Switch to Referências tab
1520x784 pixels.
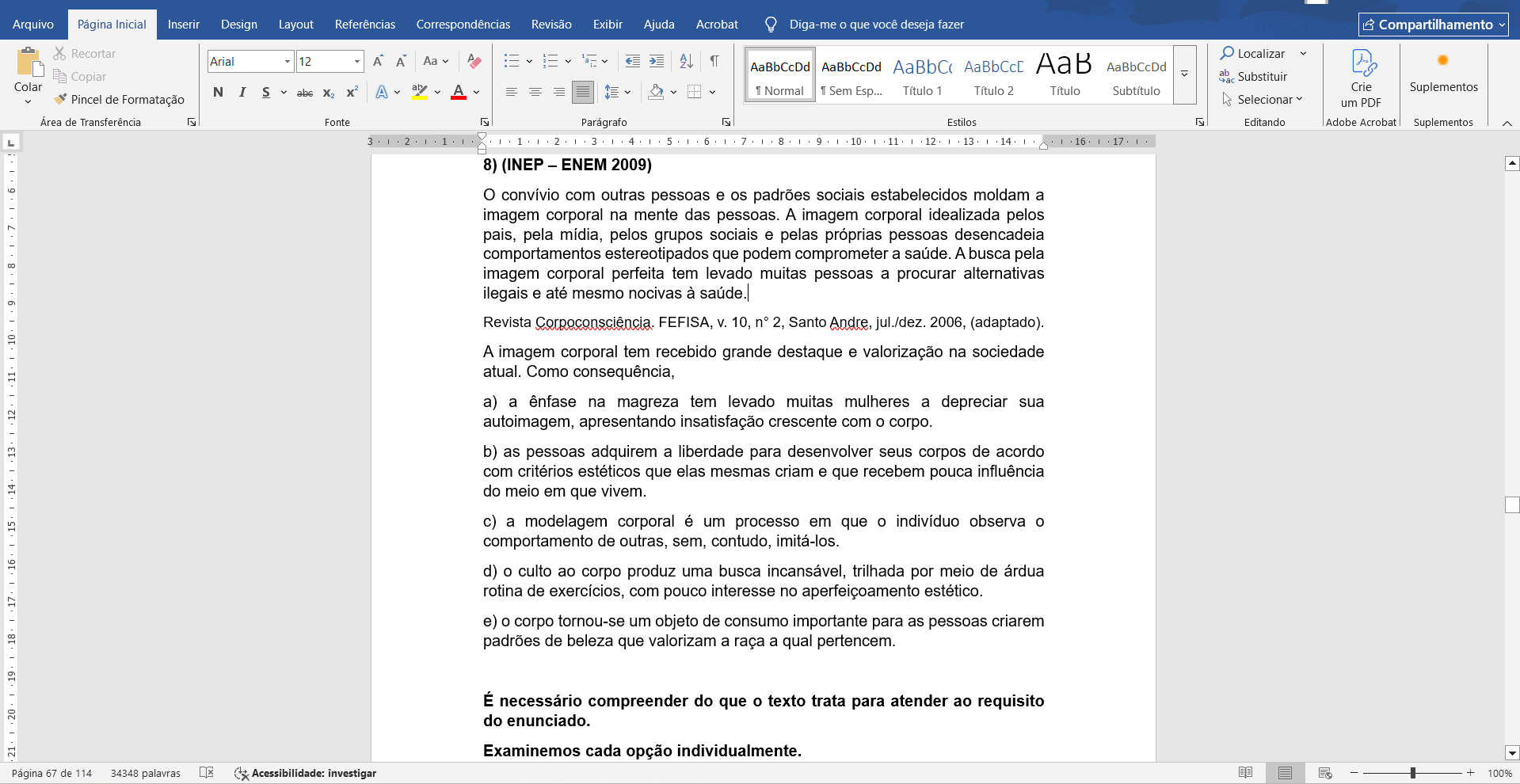point(365,25)
